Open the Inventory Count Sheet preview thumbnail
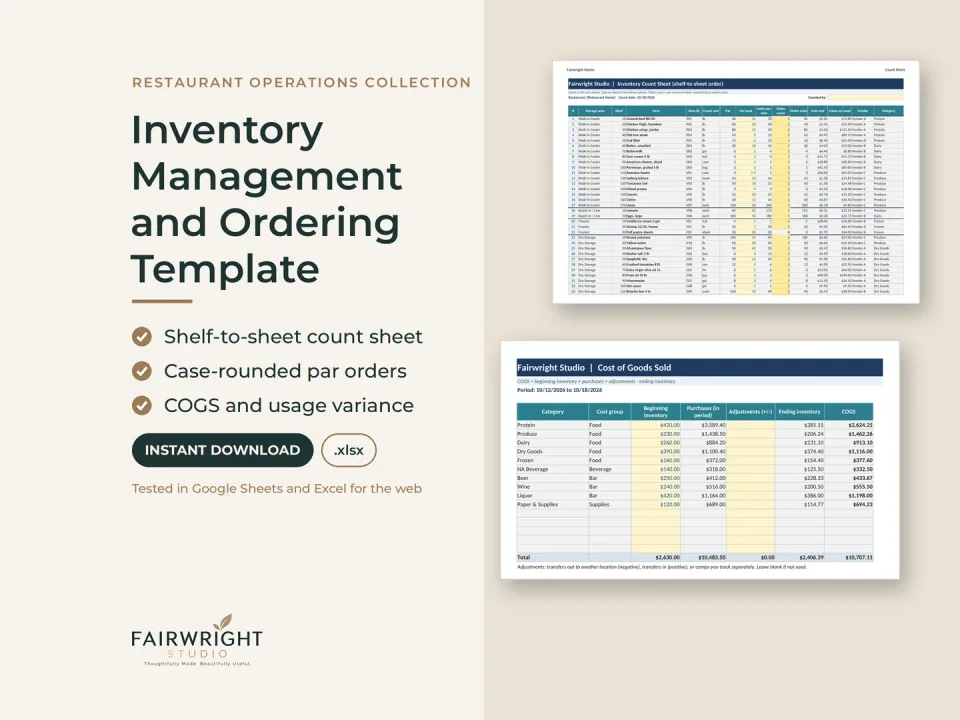The width and height of the screenshot is (960, 720). (x=735, y=182)
